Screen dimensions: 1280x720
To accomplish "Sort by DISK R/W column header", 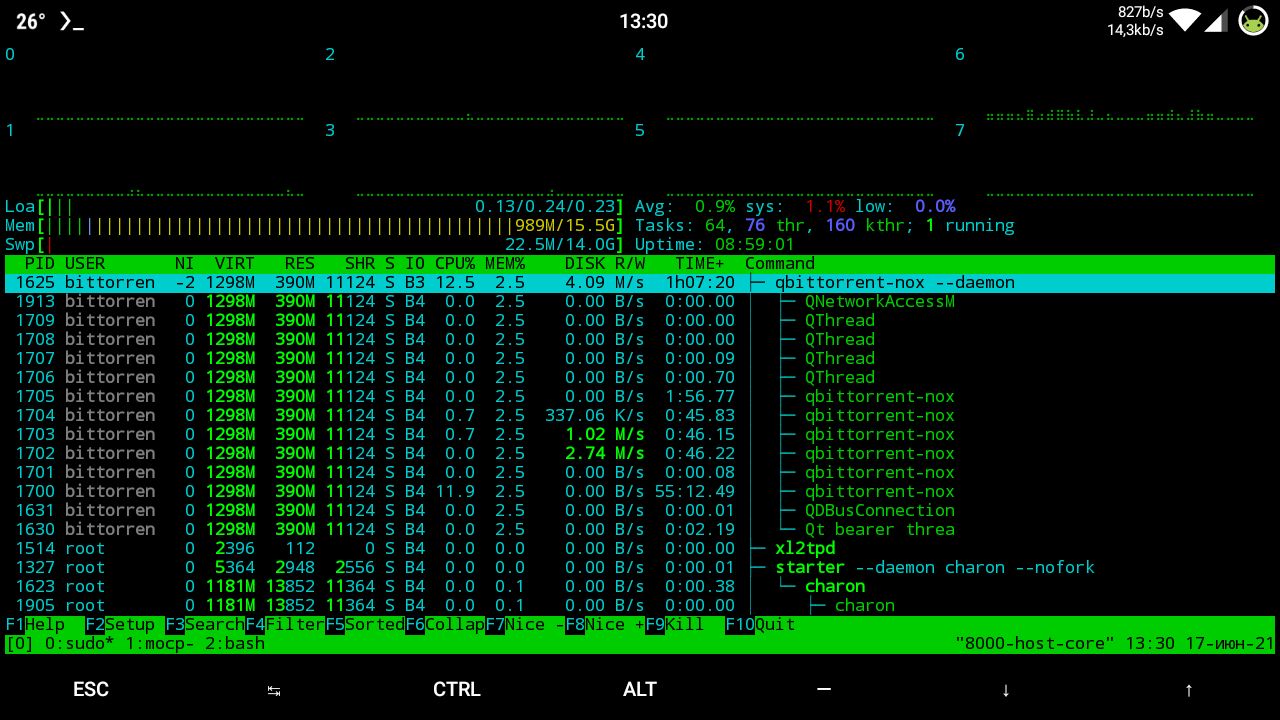I will [605, 263].
